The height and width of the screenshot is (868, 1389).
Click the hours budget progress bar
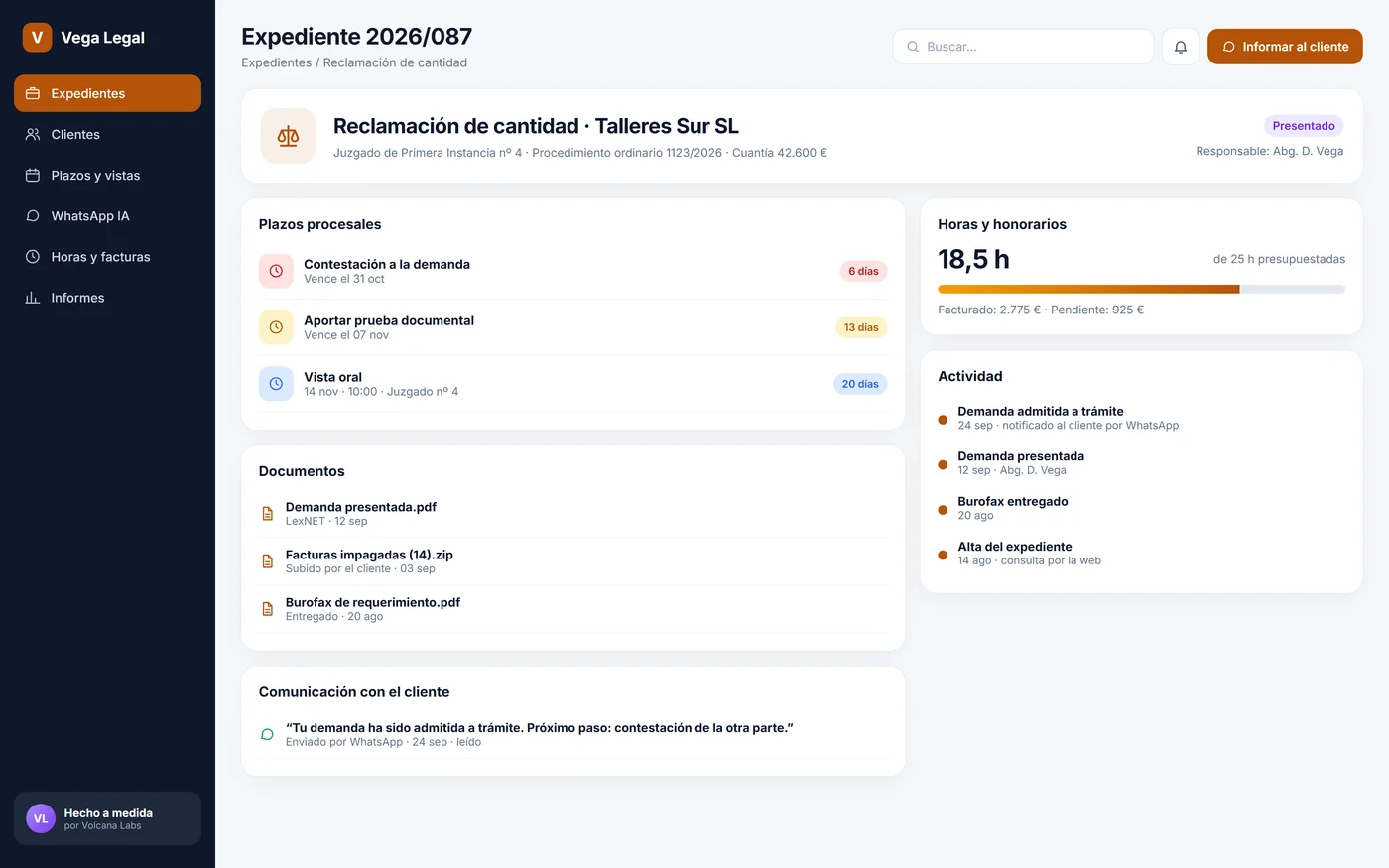point(1141,289)
